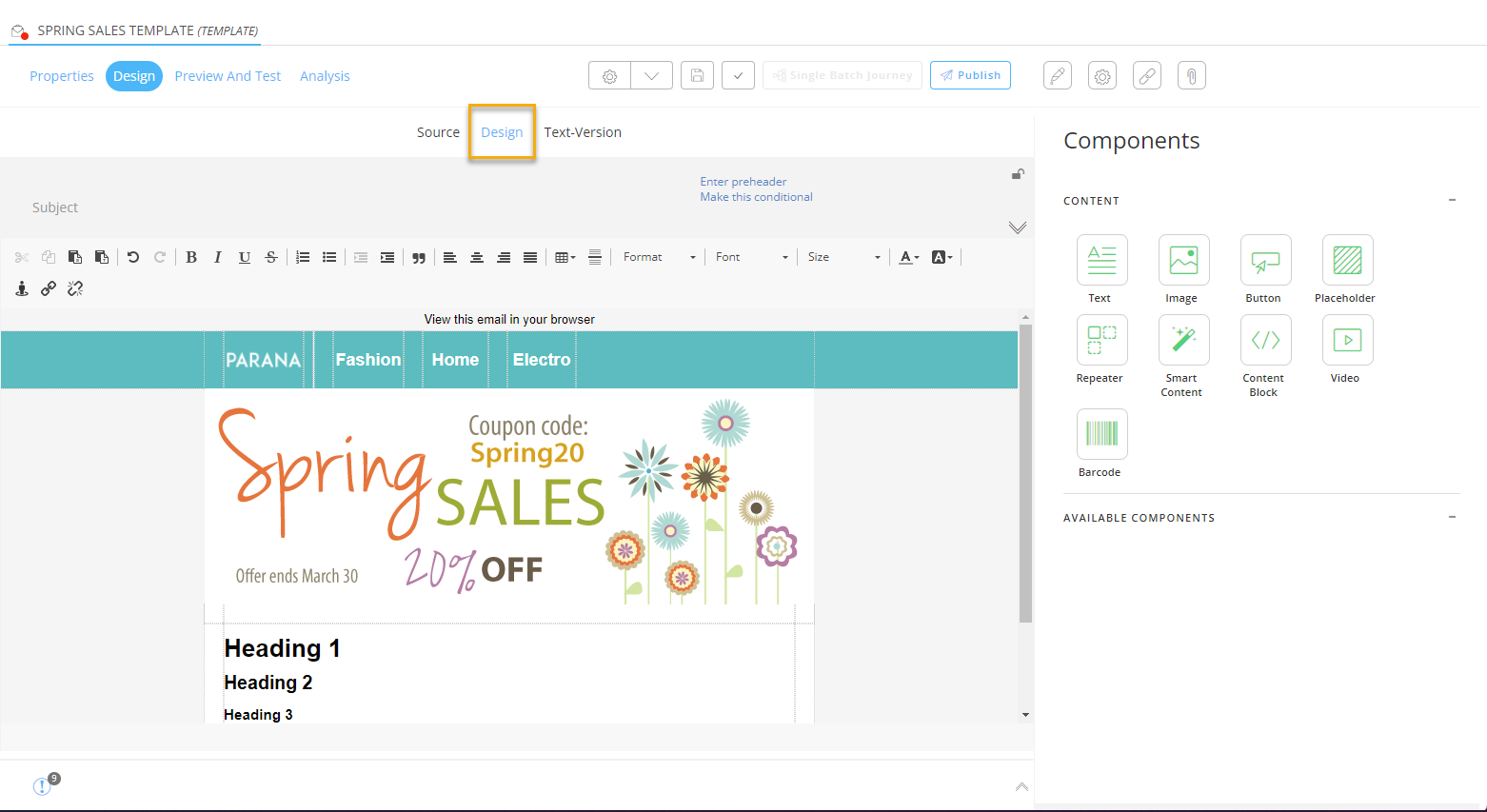Open the text color picker
Screen dimensions: 1487x812
pyautogui.click(x=909, y=258)
